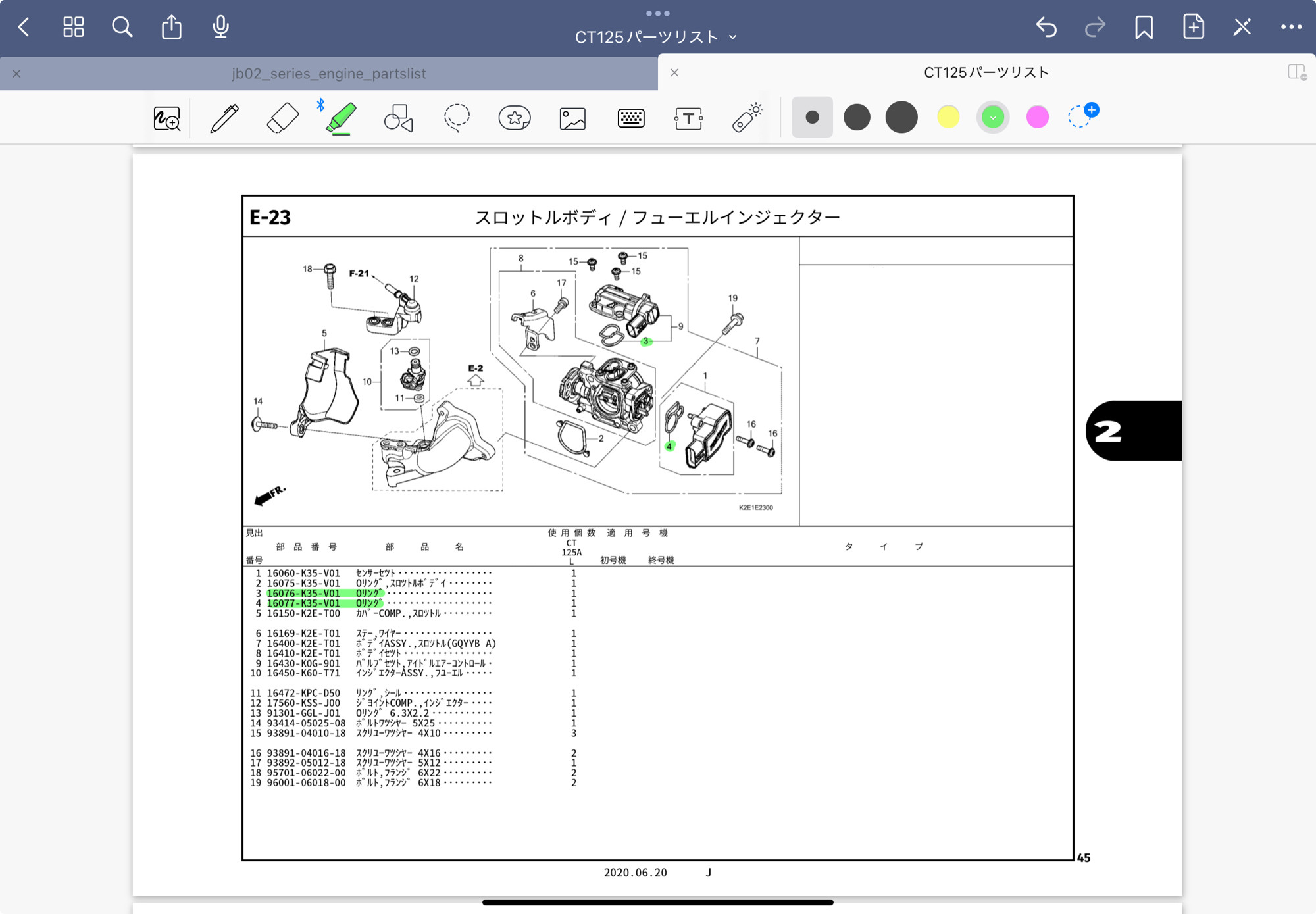Go back with the left chevron

pyautogui.click(x=24, y=27)
